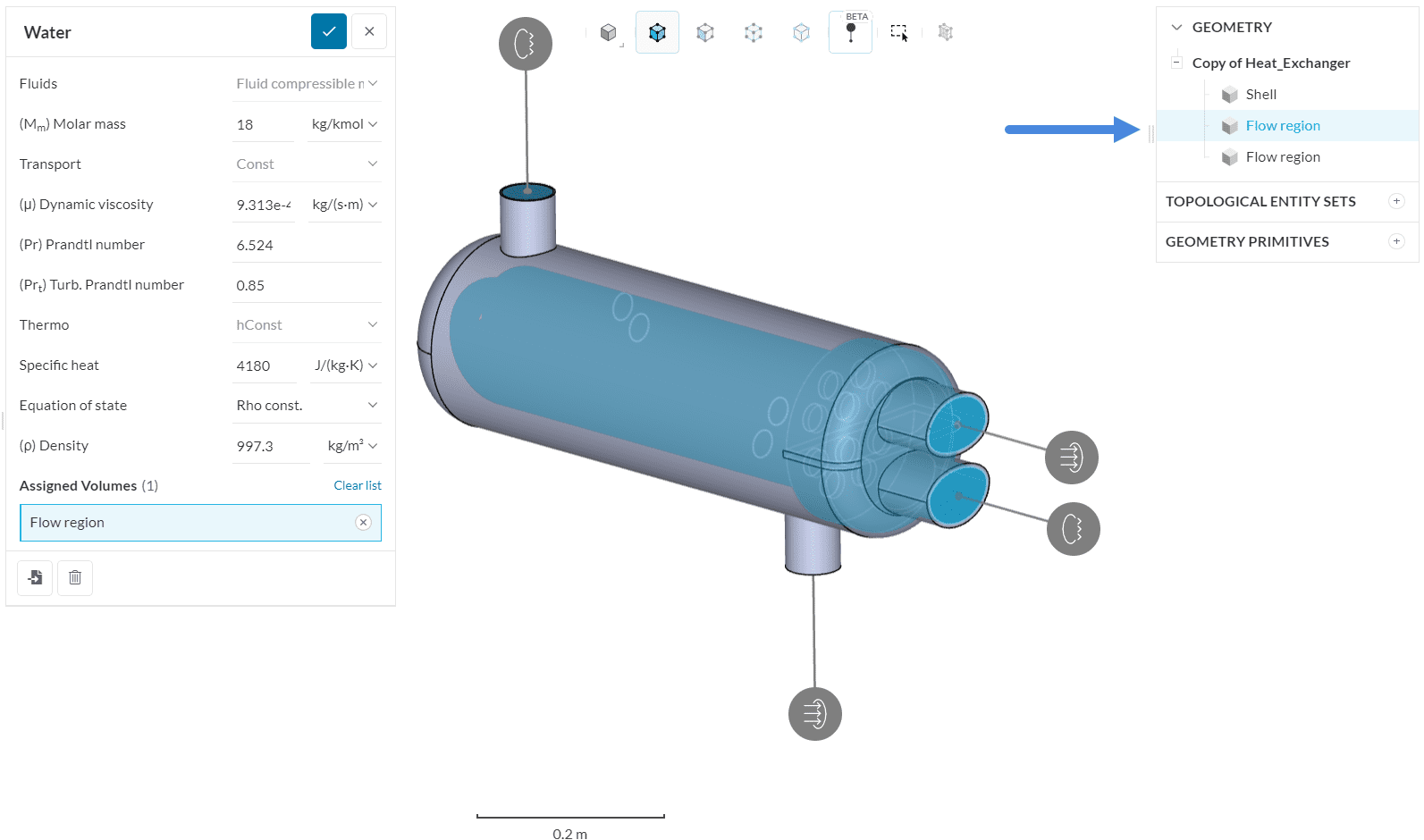The width and height of the screenshot is (1424, 840).
Task: Click the Clear list link
Action: [x=357, y=485]
